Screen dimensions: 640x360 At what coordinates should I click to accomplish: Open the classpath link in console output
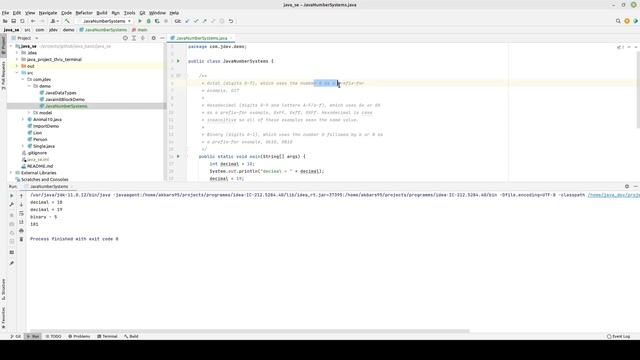(613, 195)
